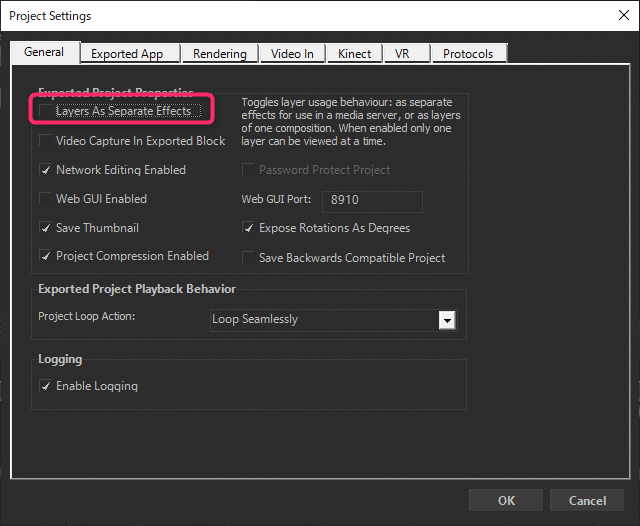Confirm settings with OK button
This screenshot has height=526, width=640.
click(x=506, y=500)
